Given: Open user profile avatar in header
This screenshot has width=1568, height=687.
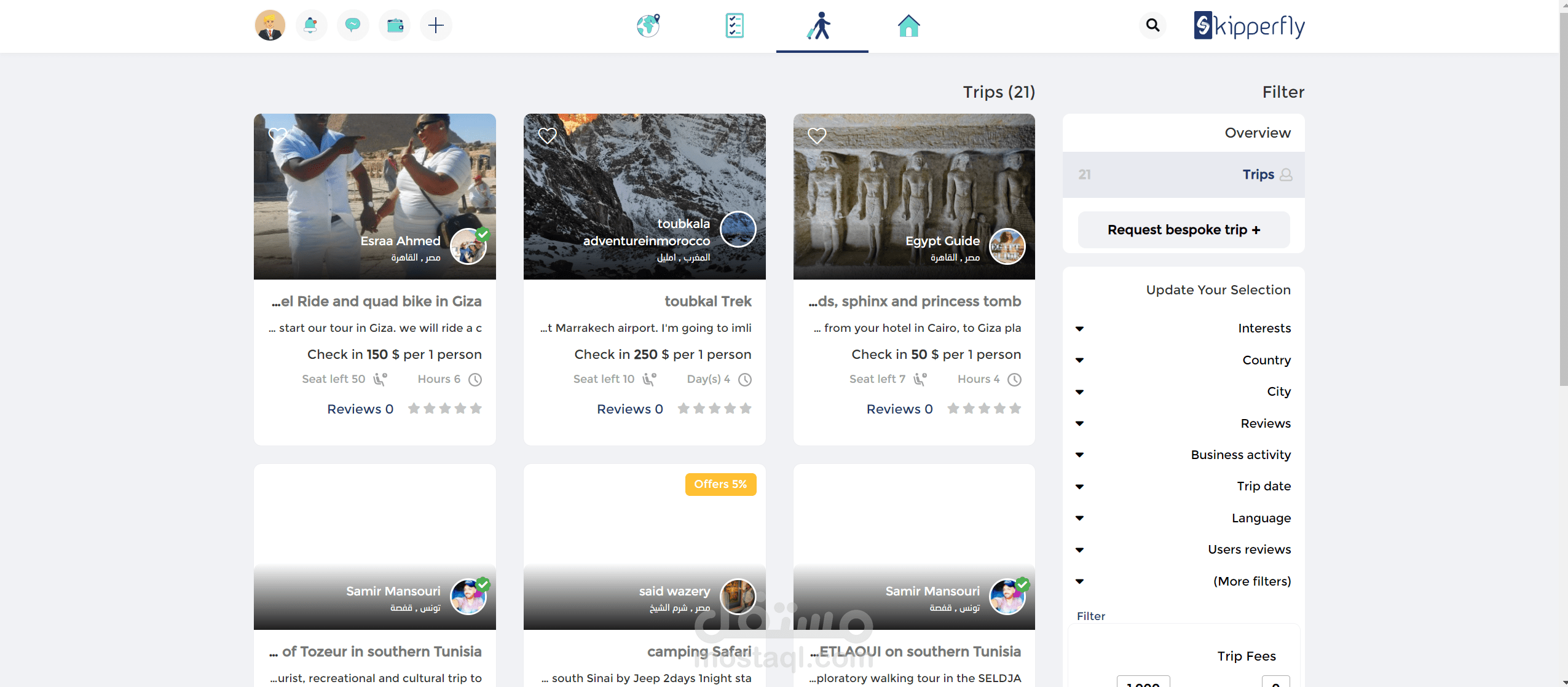Looking at the screenshot, I should pos(270,26).
